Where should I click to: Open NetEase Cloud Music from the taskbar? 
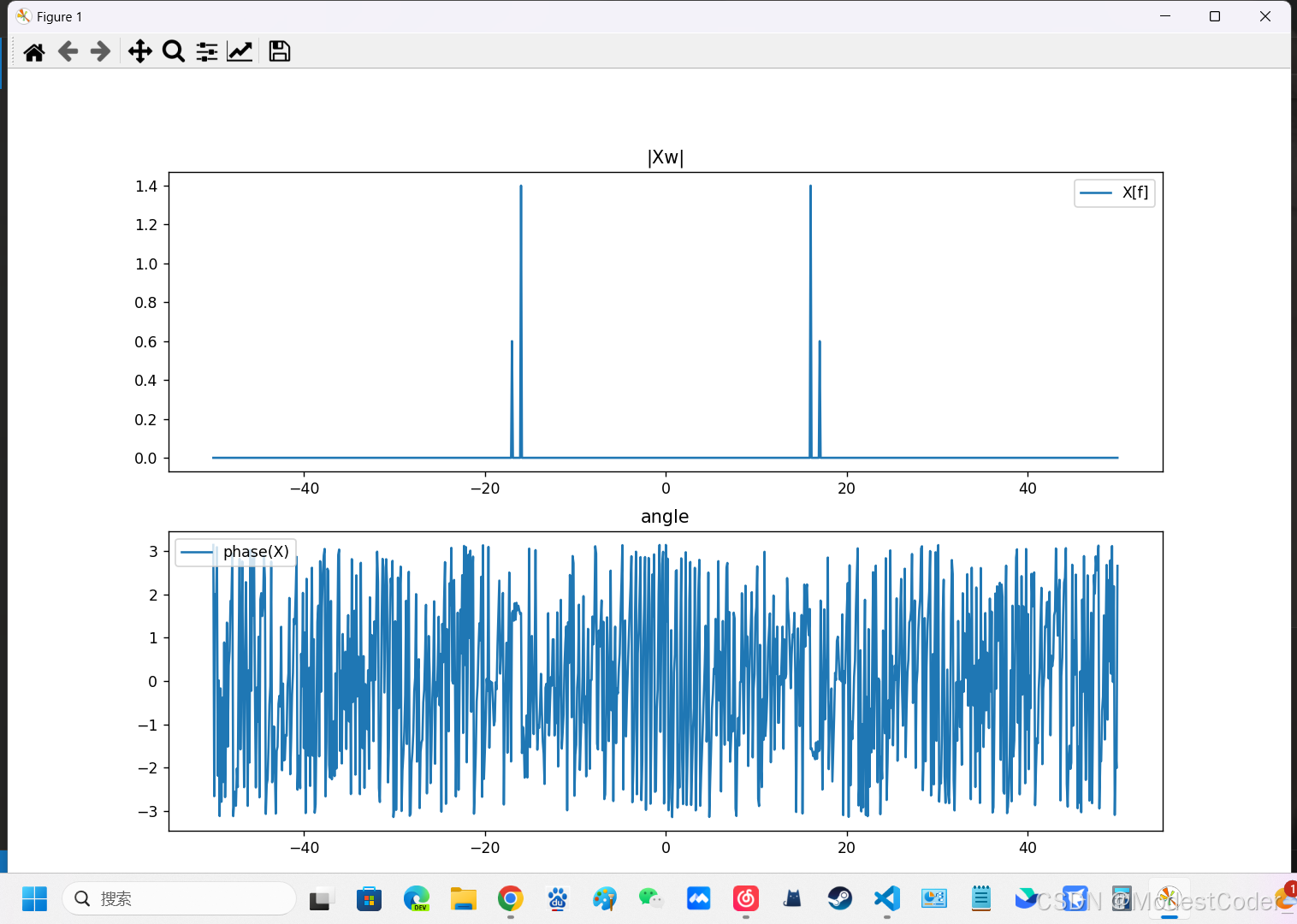coord(746,899)
